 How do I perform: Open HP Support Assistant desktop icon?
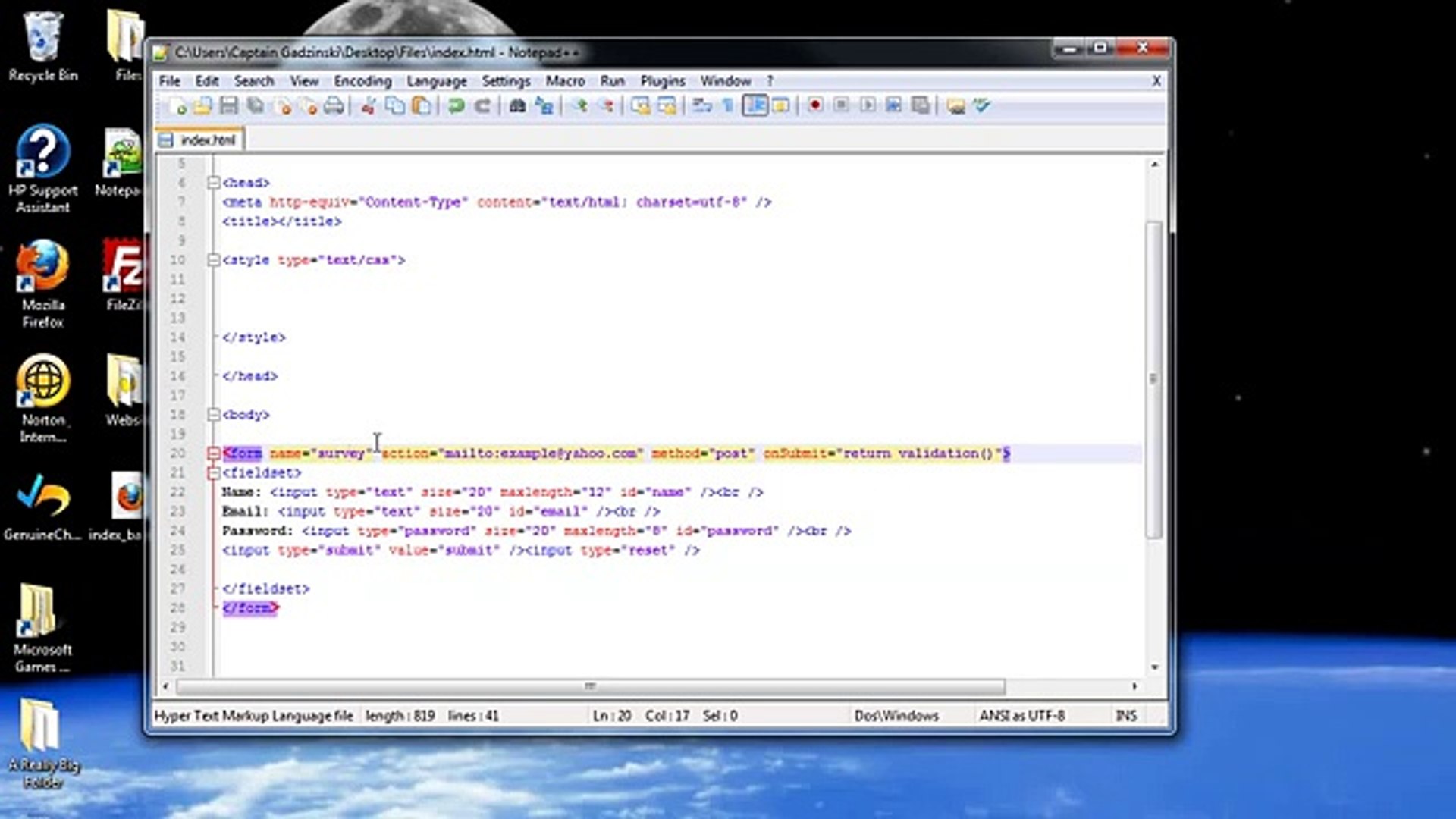pyautogui.click(x=42, y=169)
